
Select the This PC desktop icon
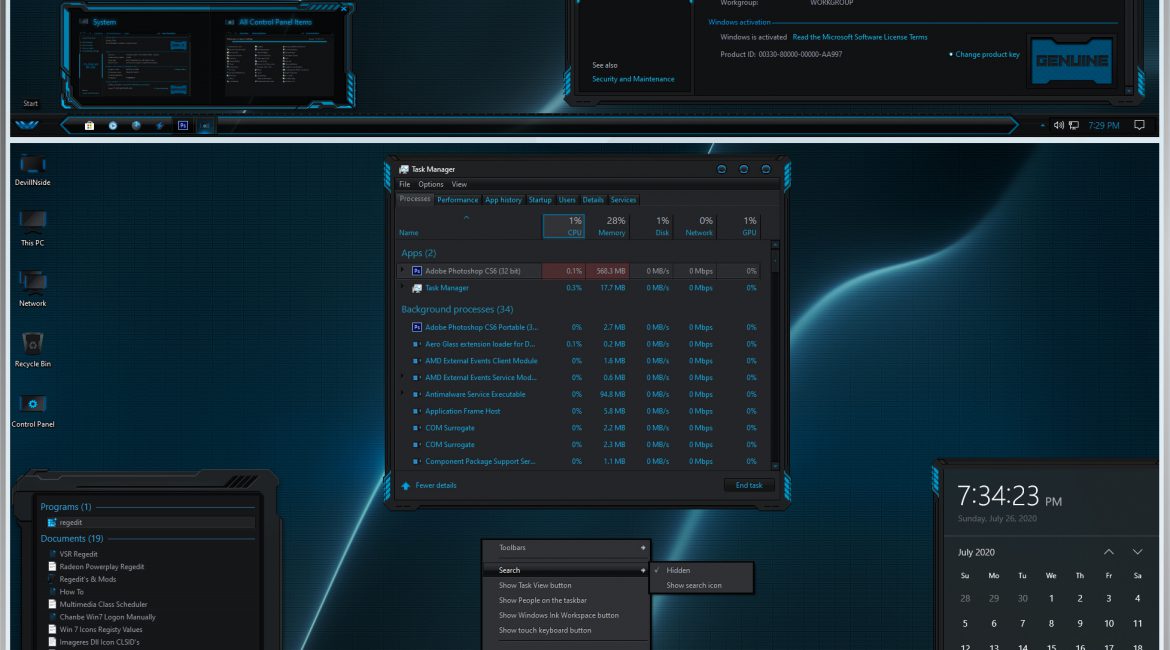coord(32,228)
